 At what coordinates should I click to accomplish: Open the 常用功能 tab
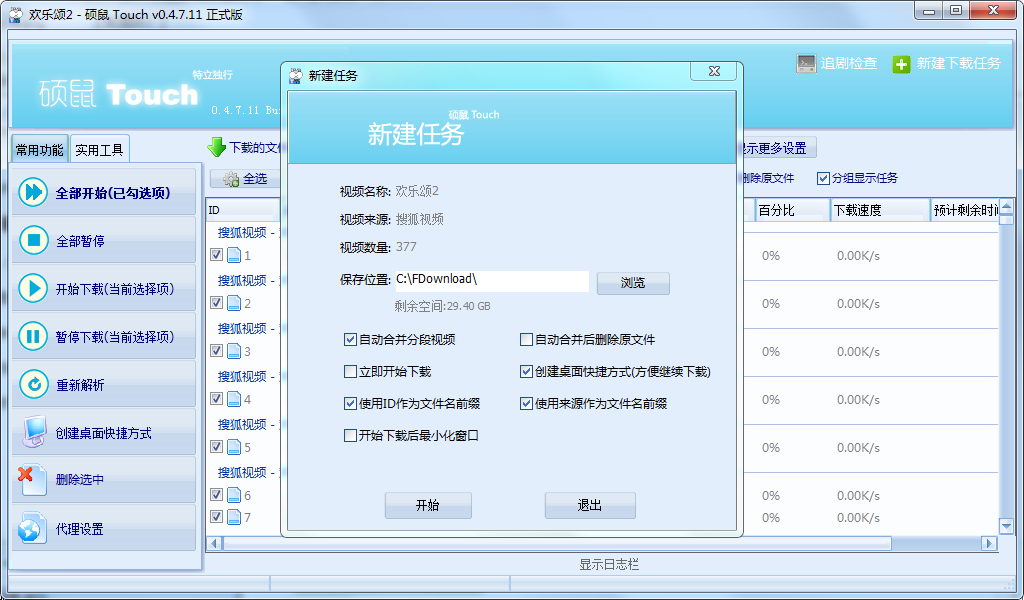42,148
